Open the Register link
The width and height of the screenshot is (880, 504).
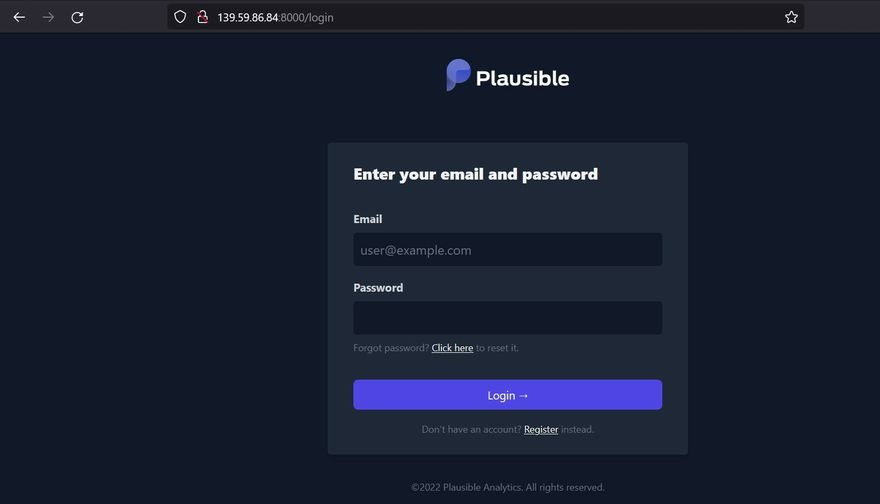541,430
